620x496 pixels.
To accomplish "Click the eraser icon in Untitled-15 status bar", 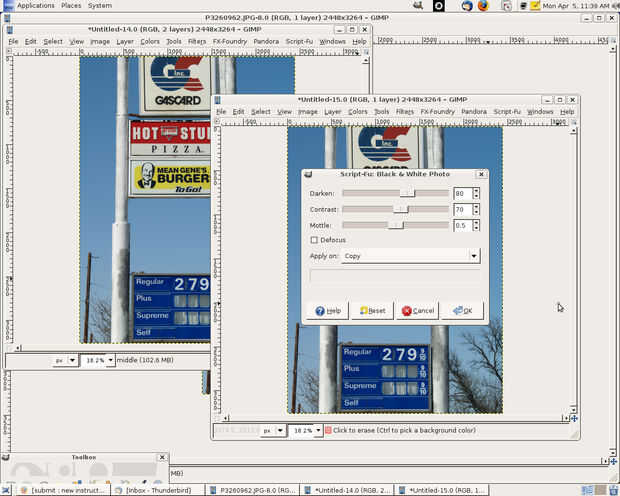I will coord(328,430).
